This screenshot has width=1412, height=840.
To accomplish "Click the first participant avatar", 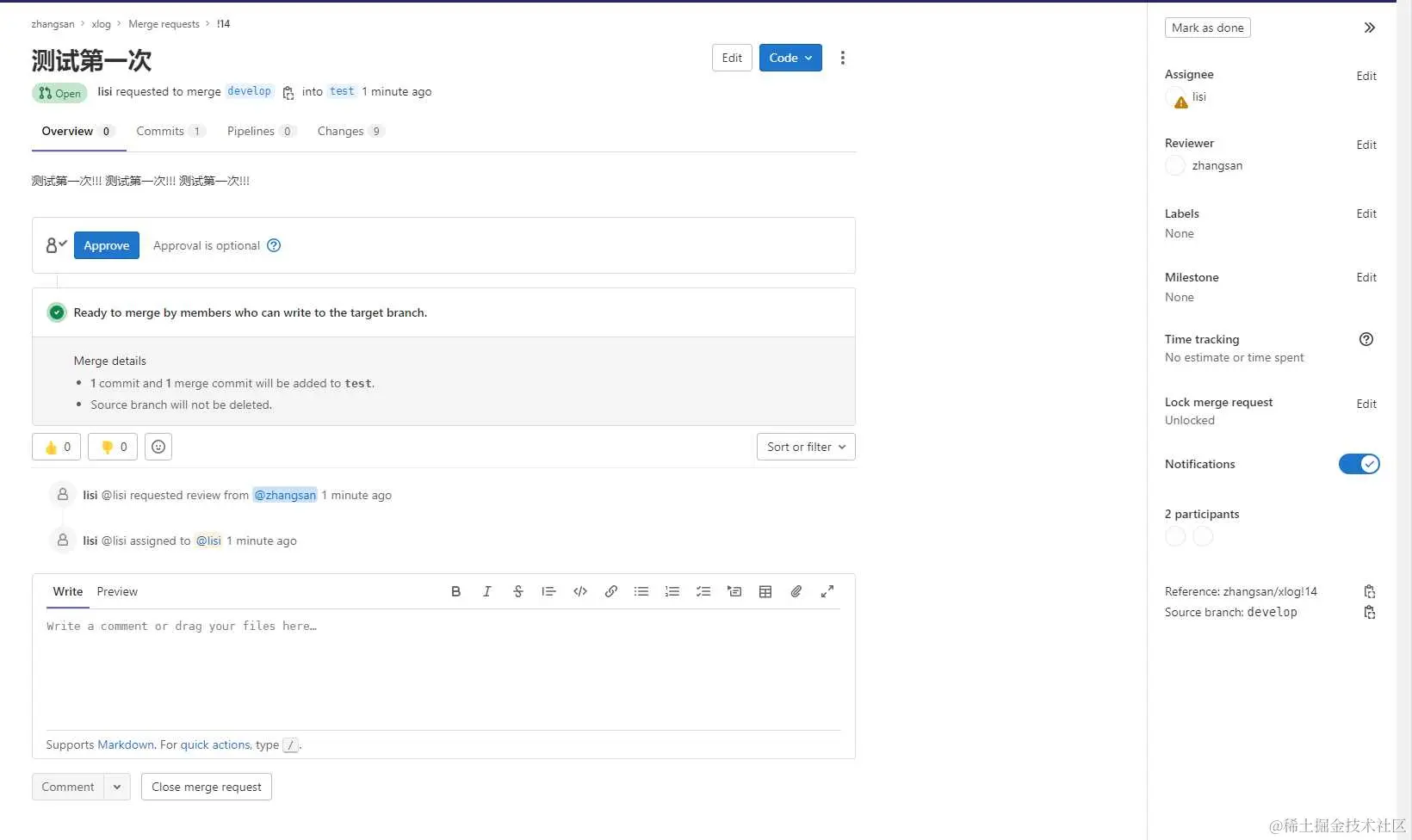I will (x=1175, y=536).
